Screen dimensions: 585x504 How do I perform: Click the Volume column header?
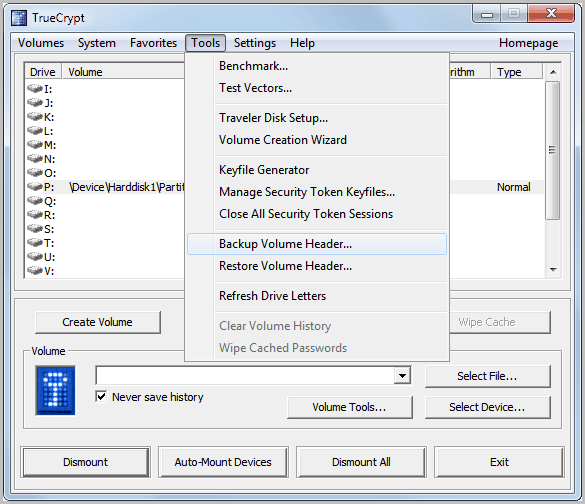pyautogui.click(x=123, y=72)
